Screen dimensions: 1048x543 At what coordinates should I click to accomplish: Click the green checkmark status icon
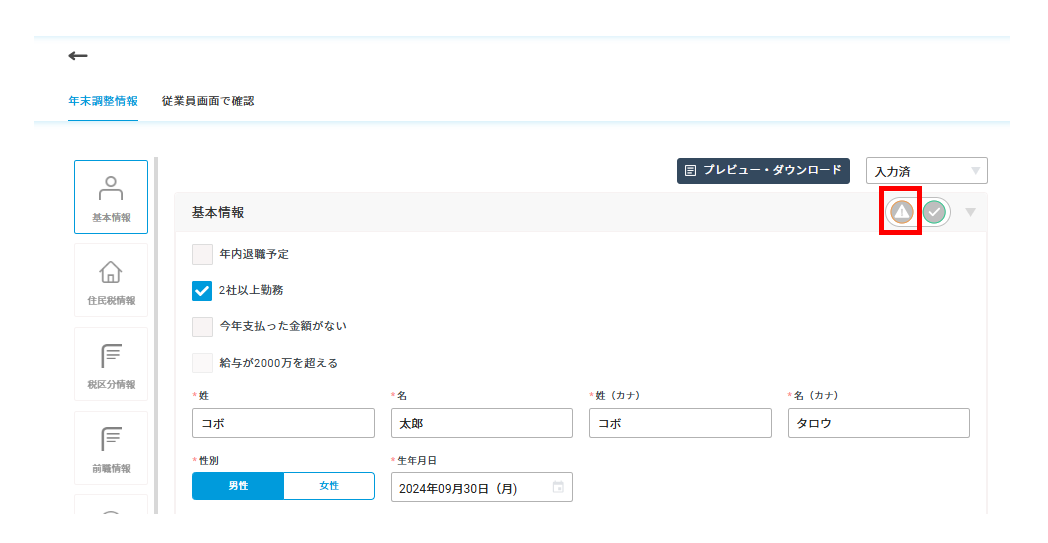[x=934, y=212]
